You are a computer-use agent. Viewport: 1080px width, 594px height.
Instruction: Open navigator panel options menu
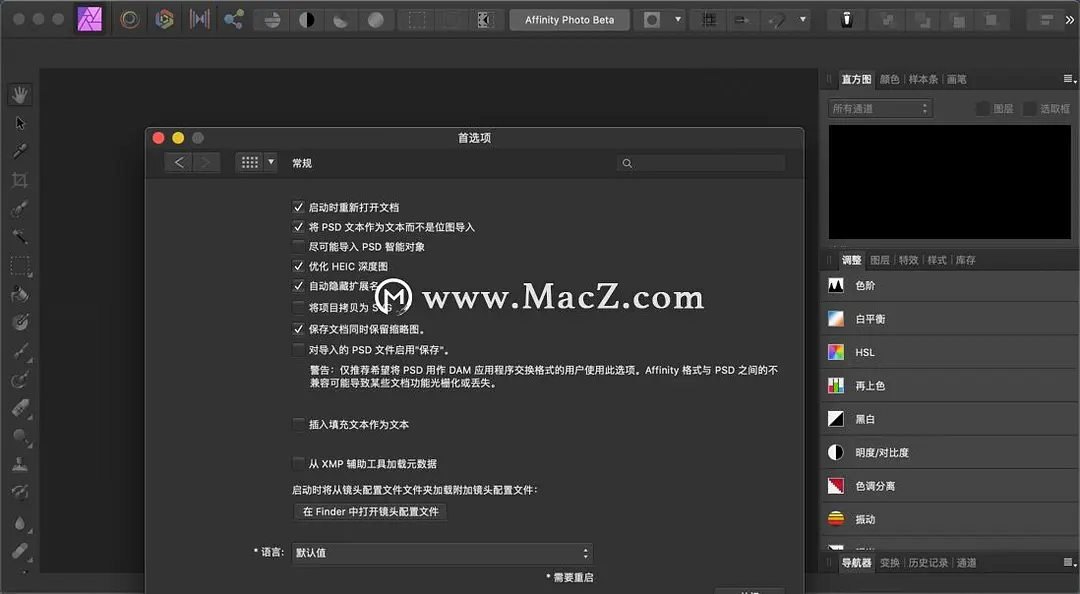(x=1069, y=563)
